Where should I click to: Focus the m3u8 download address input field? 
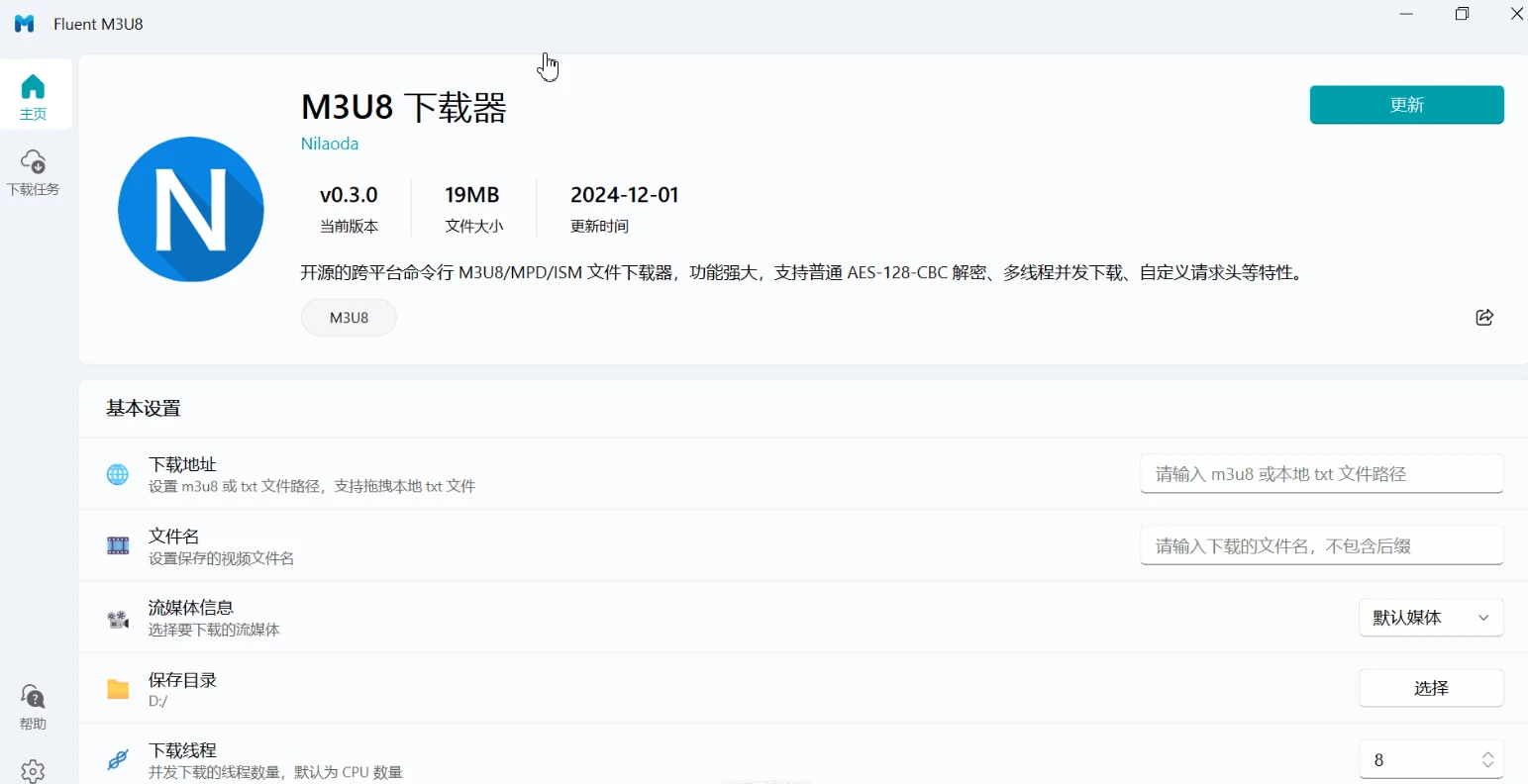pos(1322,474)
